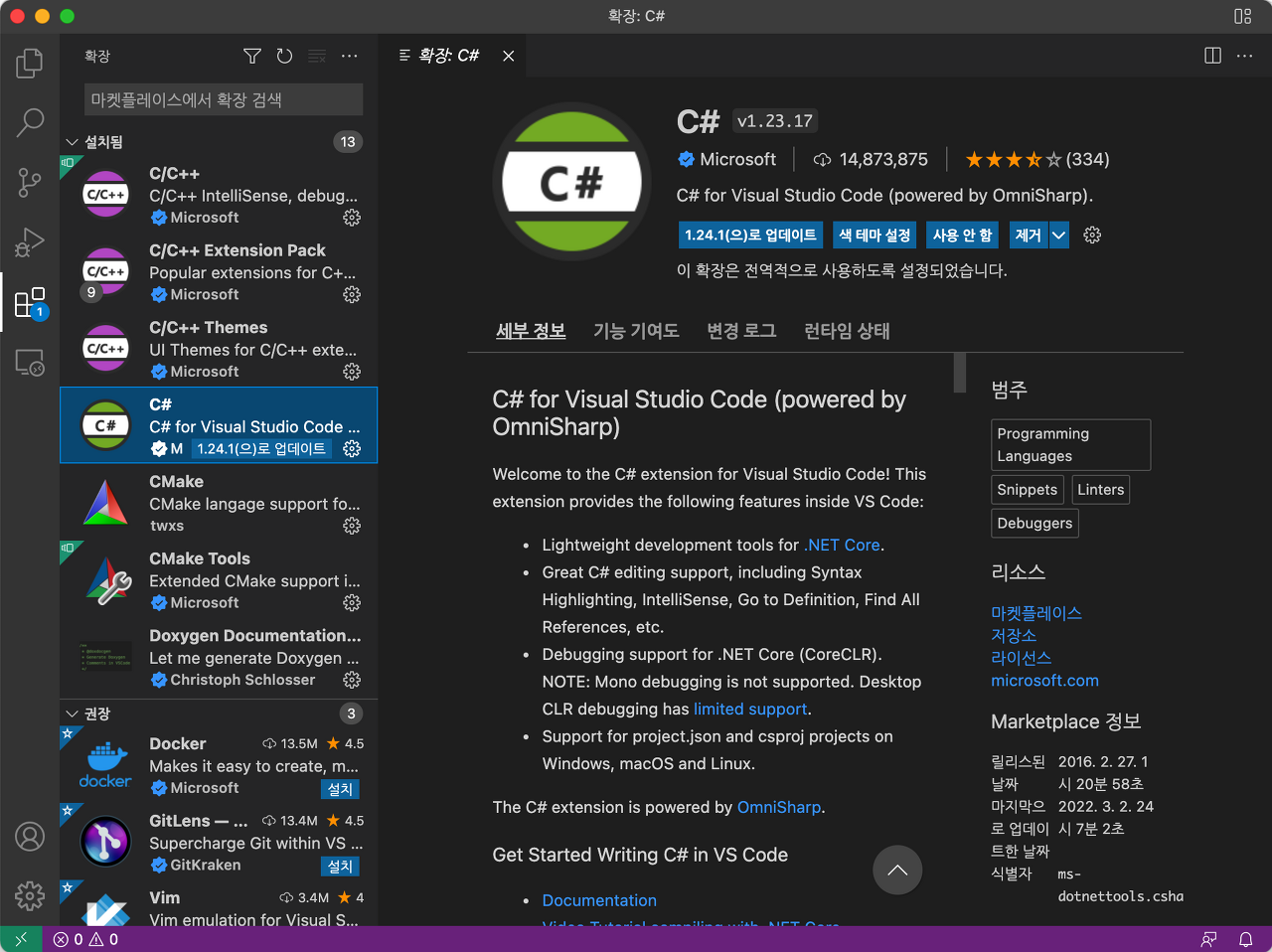The height and width of the screenshot is (952, 1272).
Task: Filter extensions with the funnel icon
Action: tap(252, 57)
